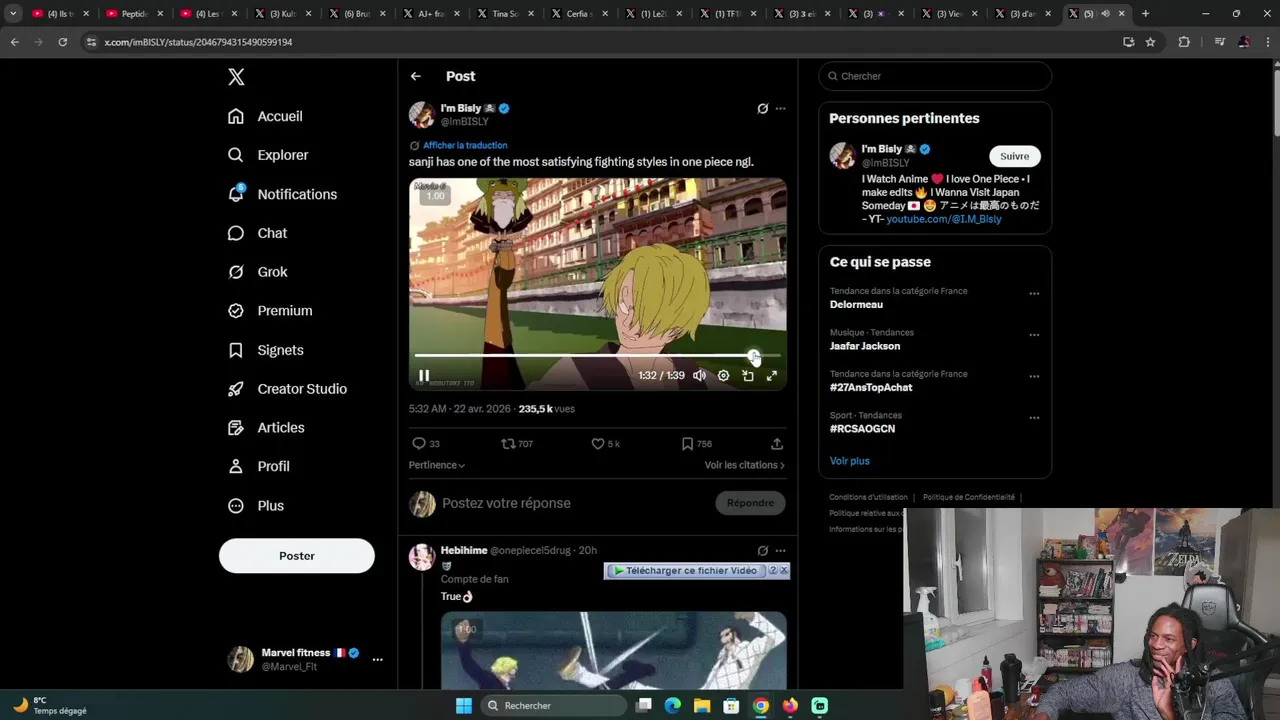Click the Répondre button

point(750,503)
